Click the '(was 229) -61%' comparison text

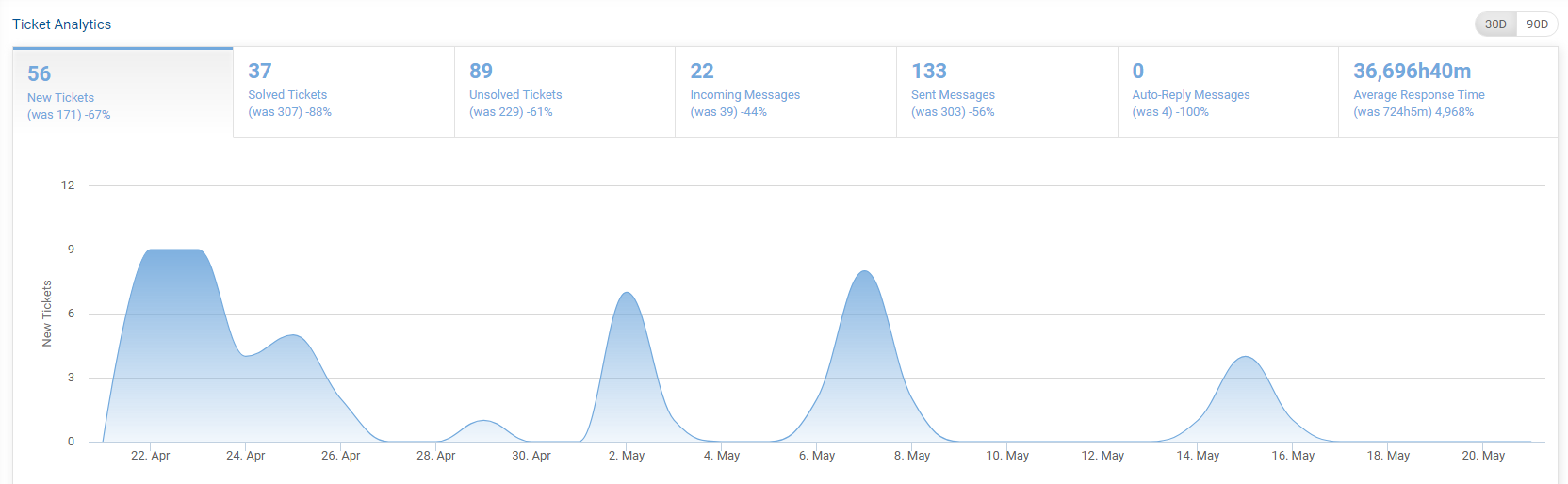pos(511,112)
